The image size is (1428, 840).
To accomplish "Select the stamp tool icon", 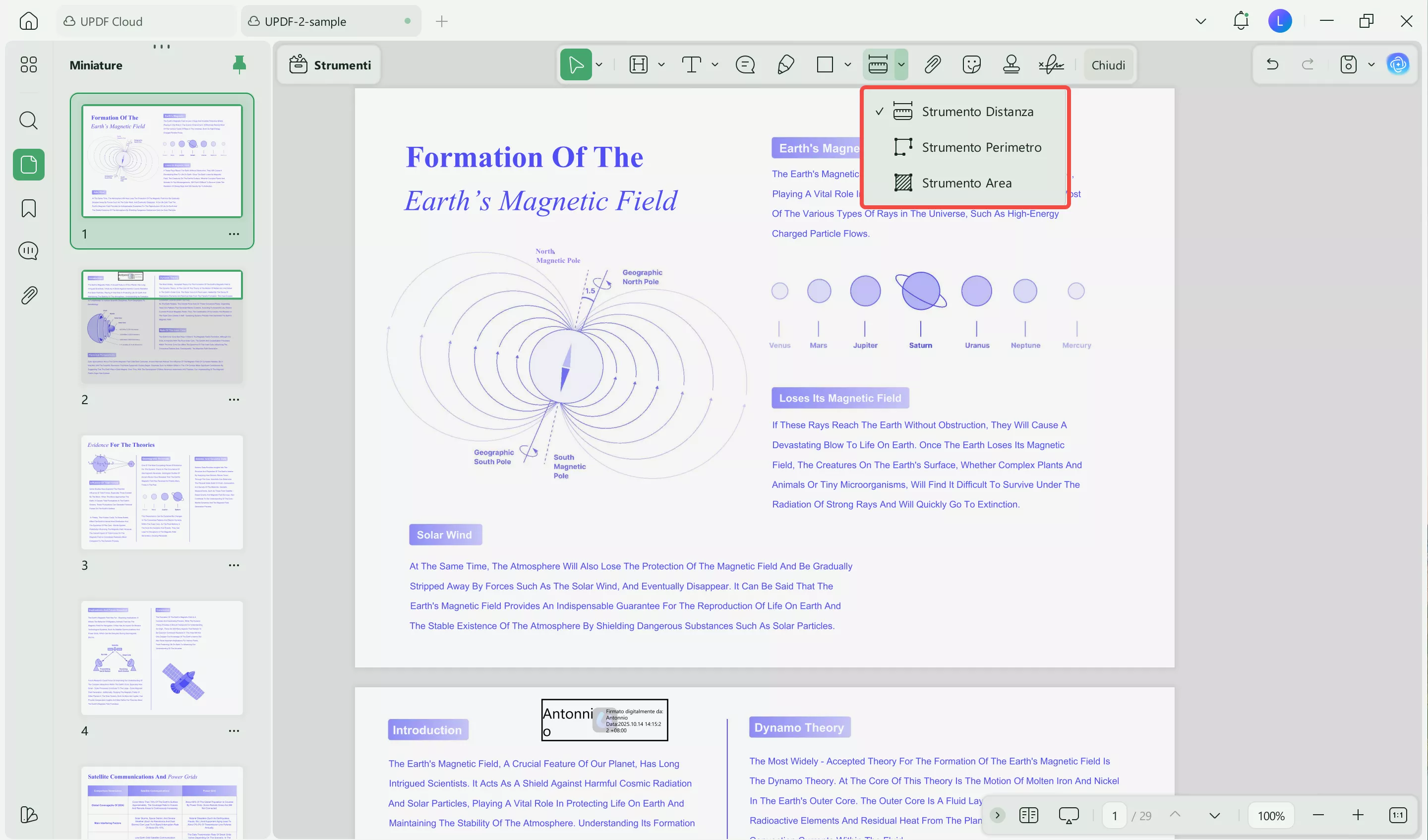I will coord(1011,64).
